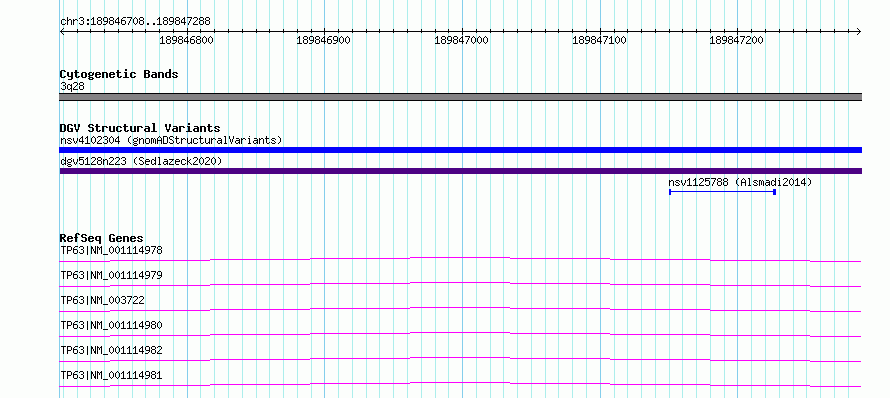Viewport: 890px width, 398px height.
Task: Open TP63|NM_001114982 transcript label
Action: pos(111,350)
